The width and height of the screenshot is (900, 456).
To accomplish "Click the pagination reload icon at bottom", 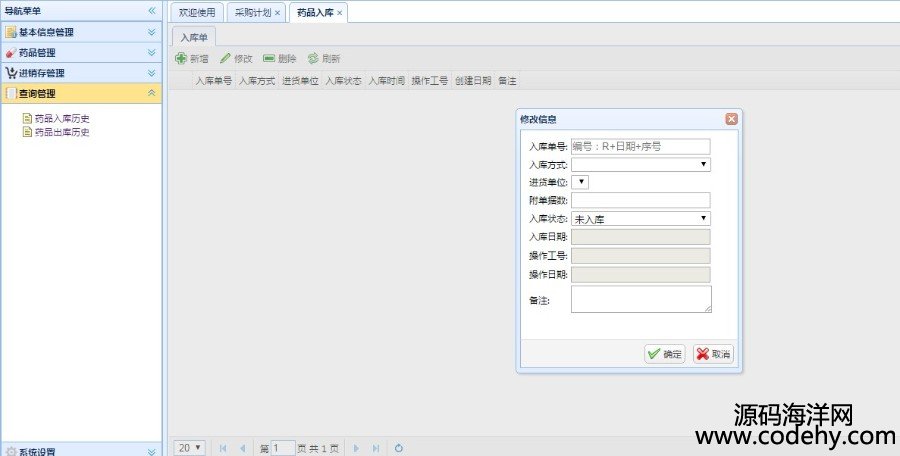I will point(398,448).
